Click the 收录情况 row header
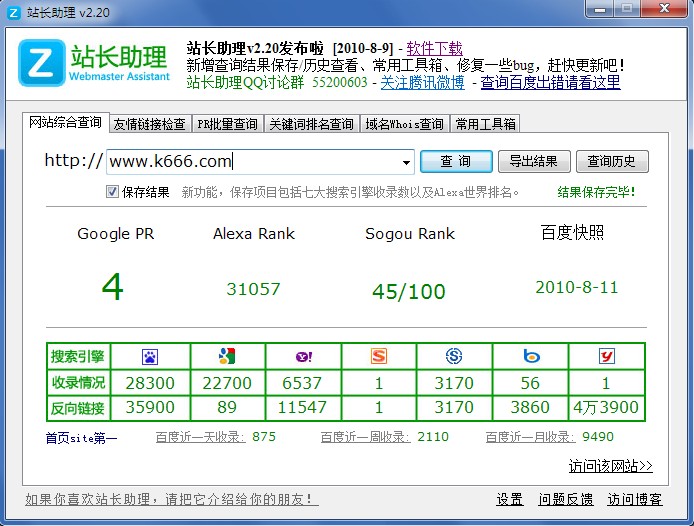The image size is (694, 526). [x=78, y=383]
